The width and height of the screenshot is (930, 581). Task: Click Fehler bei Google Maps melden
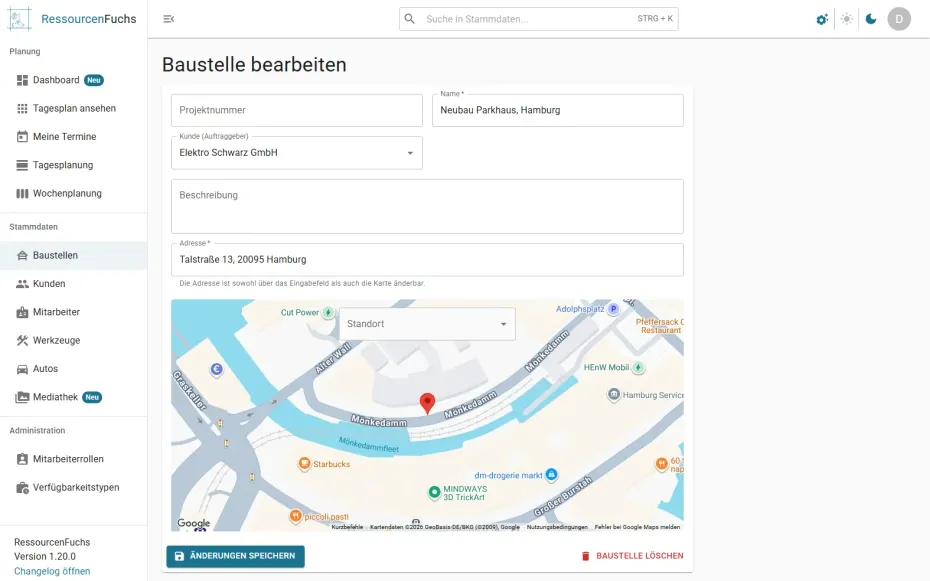pos(637,526)
